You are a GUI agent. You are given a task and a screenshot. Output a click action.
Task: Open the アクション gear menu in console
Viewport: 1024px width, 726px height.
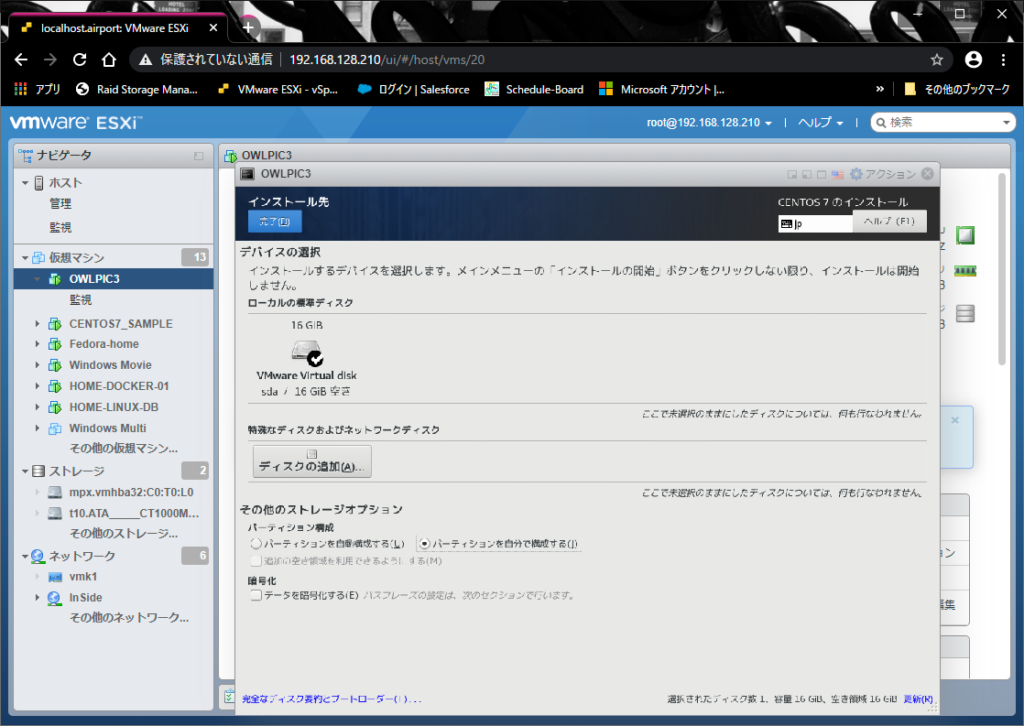pos(882,174)
